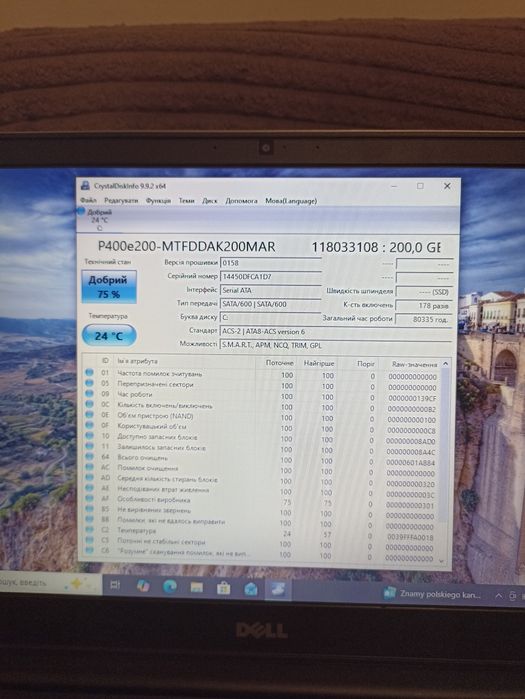Open the Мова(Language) menu
This screenshot has width=525, height=699.
click(291, 201)
